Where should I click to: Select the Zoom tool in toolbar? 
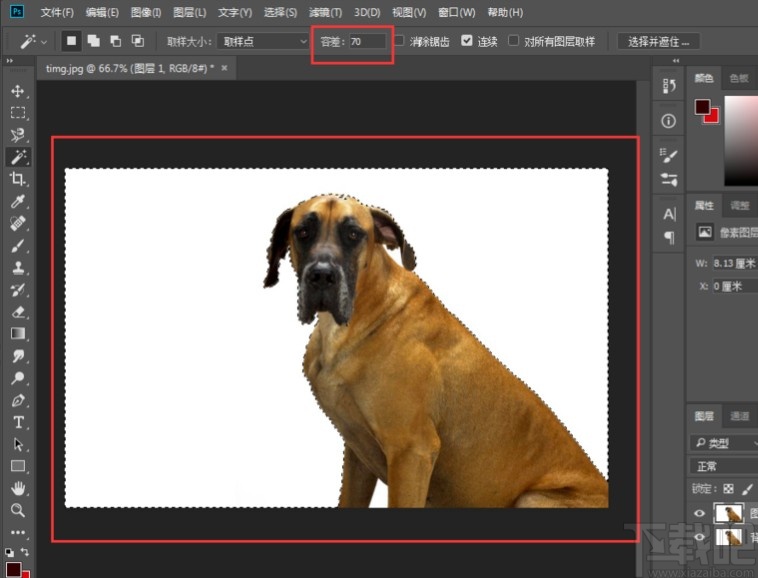click(x=18, y=510)
